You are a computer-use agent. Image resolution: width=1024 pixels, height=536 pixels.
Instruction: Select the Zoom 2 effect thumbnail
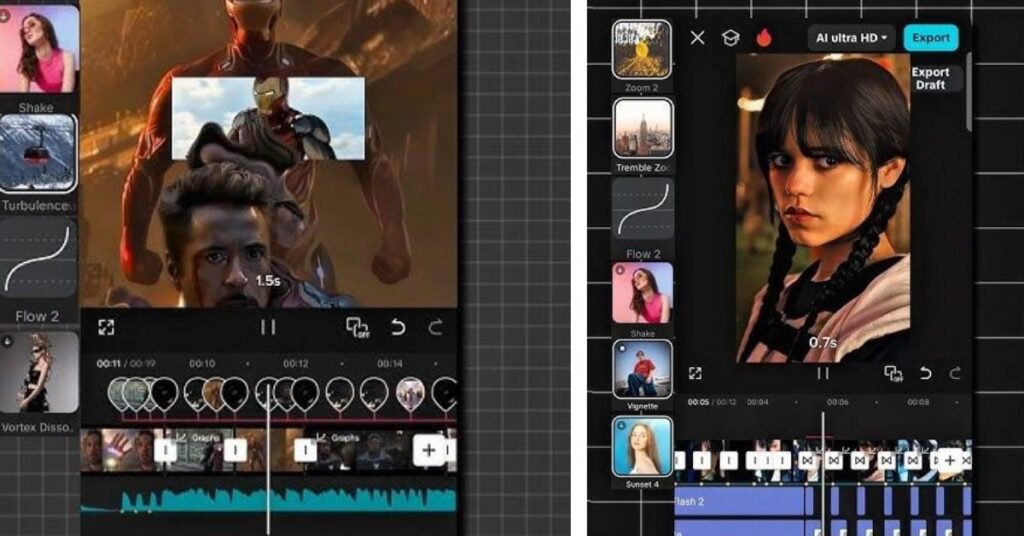click(642, 50)
